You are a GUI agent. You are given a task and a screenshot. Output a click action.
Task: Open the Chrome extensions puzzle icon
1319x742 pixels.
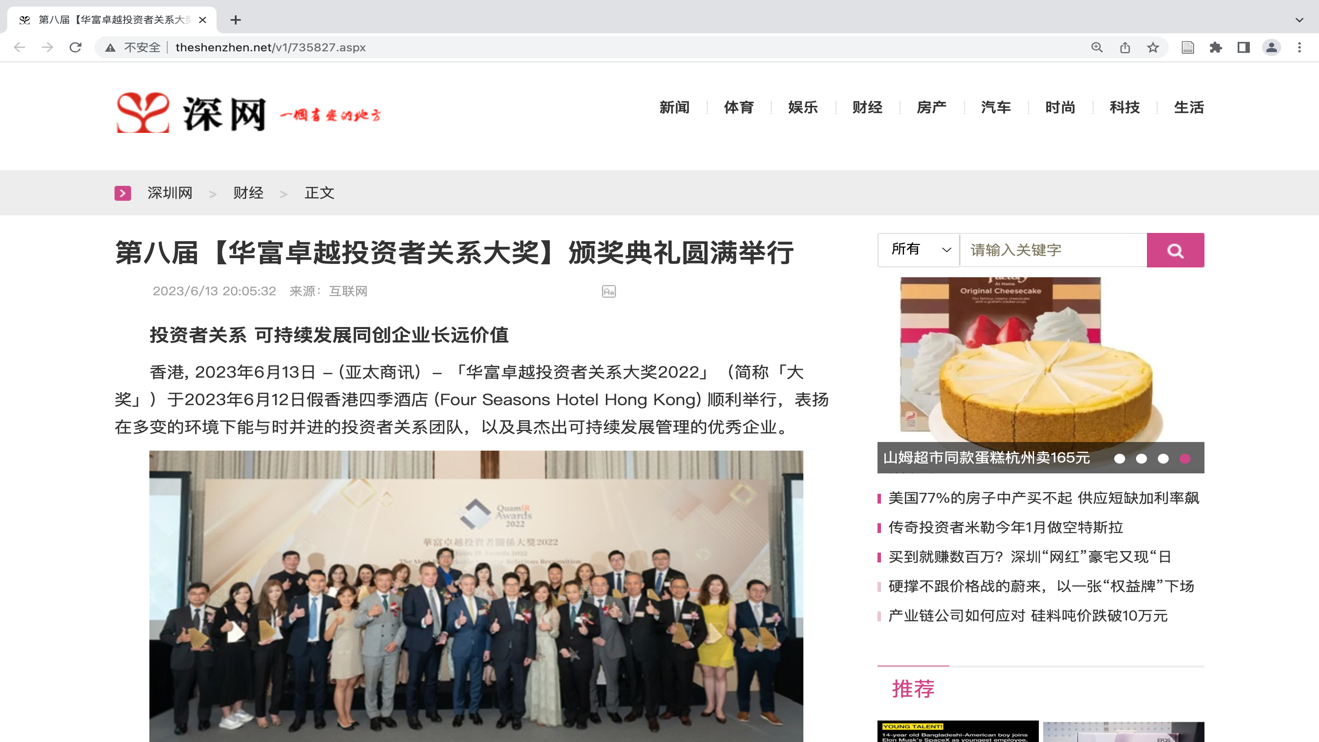click(1216, 47)
